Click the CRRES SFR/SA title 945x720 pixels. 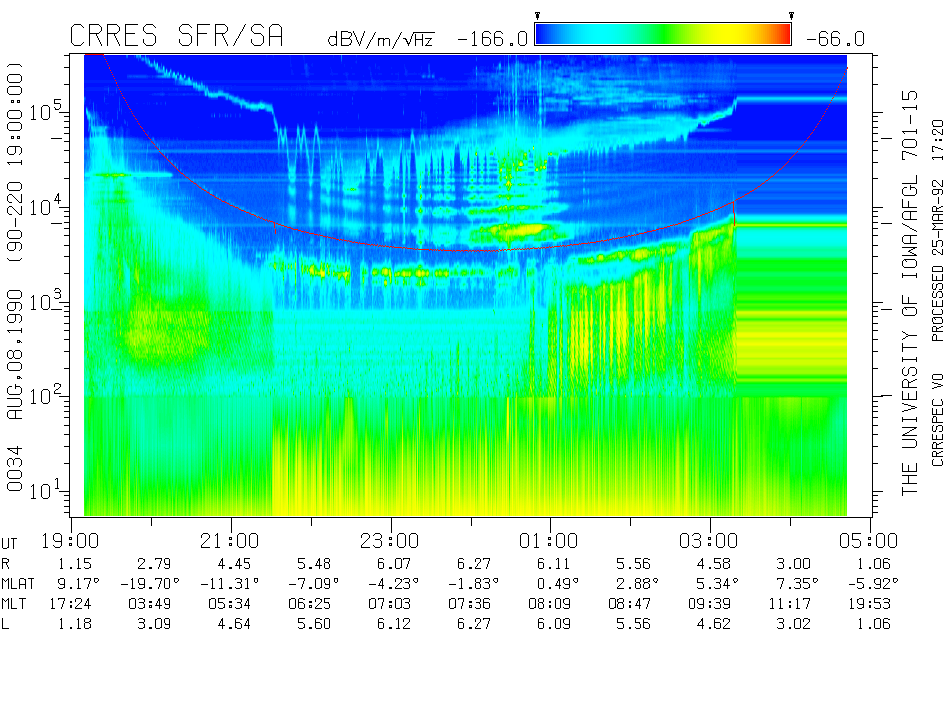coord(176,37)
